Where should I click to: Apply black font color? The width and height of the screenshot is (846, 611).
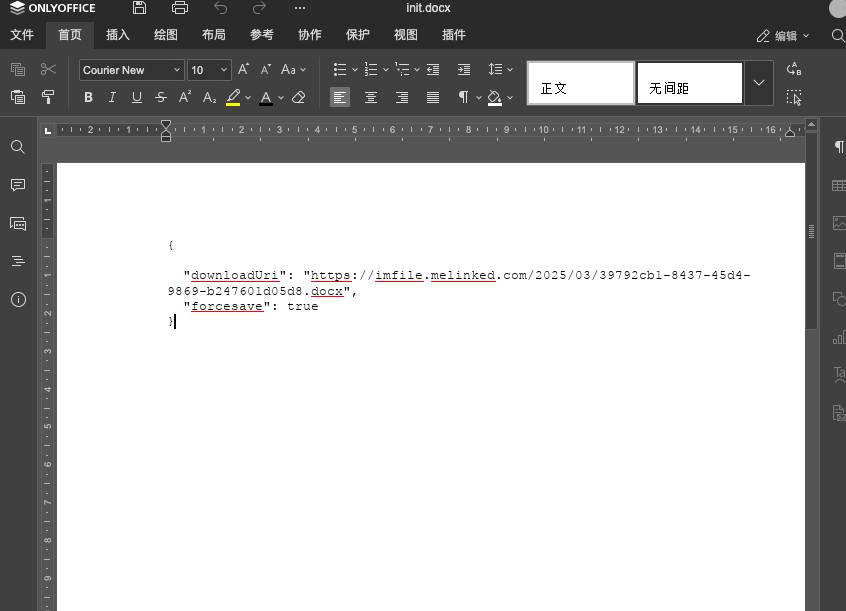[266, 97]
